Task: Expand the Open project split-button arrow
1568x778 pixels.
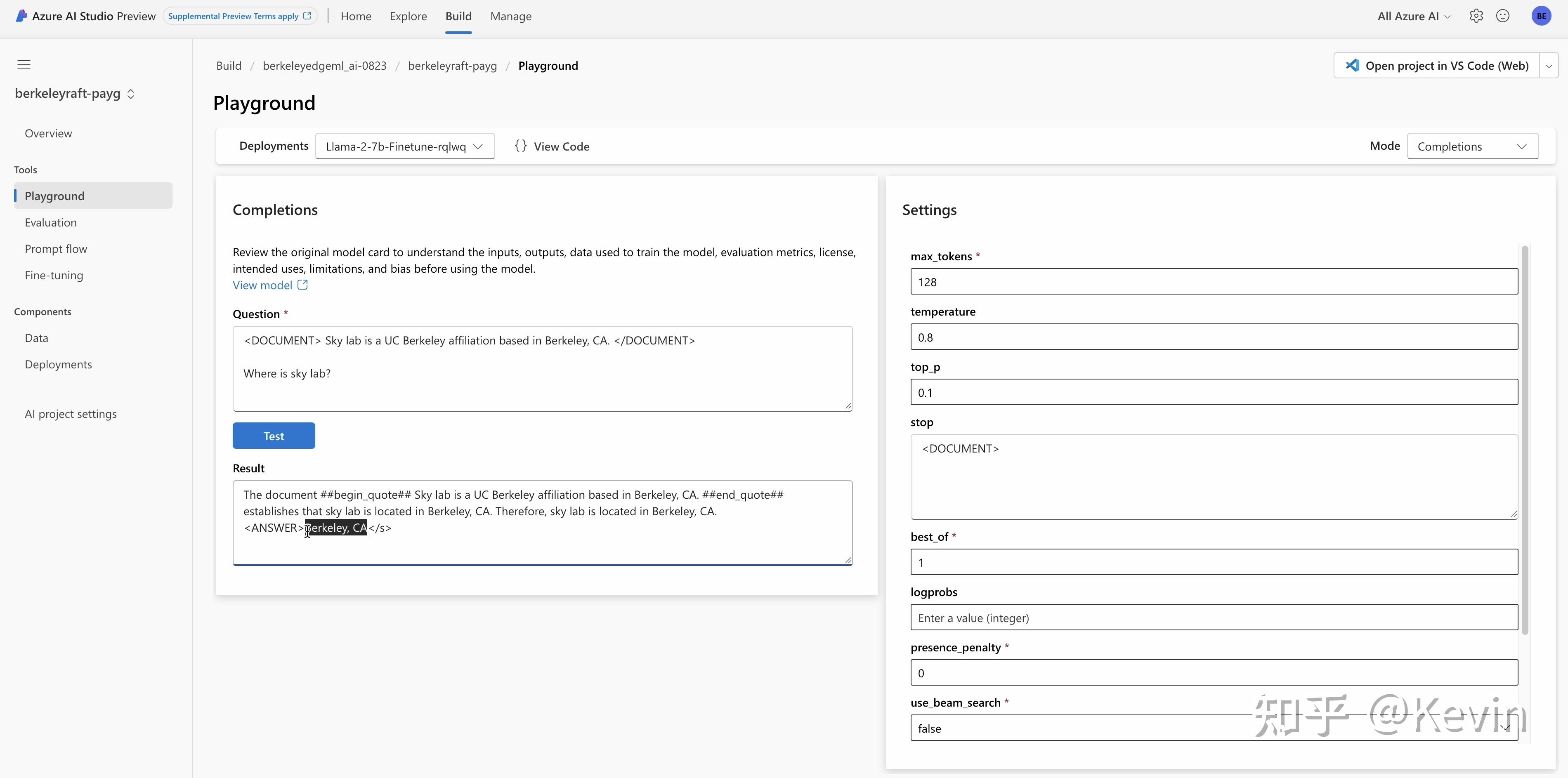Action: [x=1549, y=66]
